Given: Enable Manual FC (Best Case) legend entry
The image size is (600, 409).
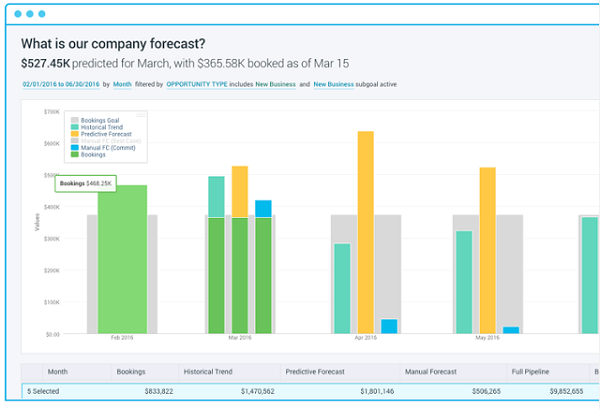Looking at the screenshot, I should coord(106,141).
